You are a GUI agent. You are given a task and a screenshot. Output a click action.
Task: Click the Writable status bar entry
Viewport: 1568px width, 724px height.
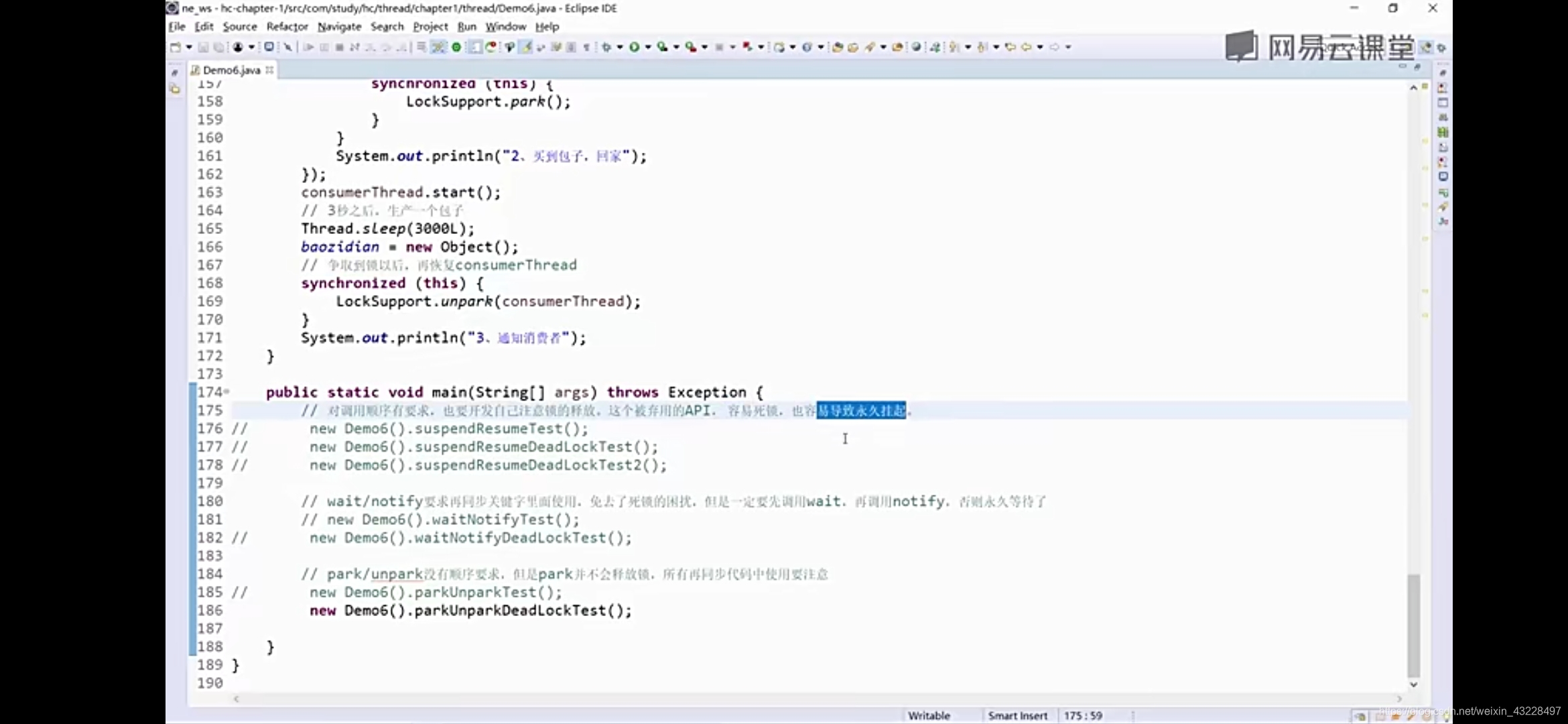[929, 715]
